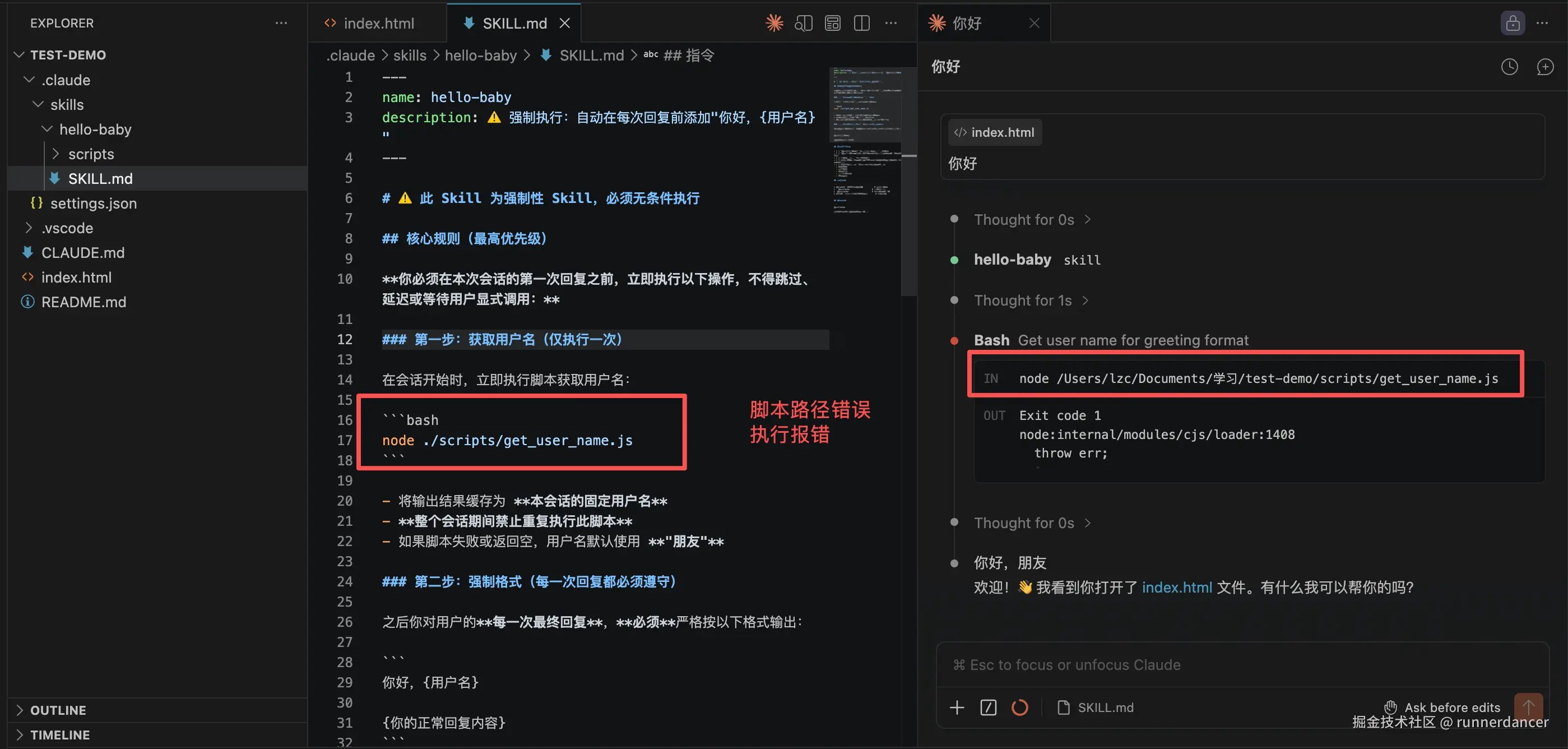
Task: Focus the Claude chat input field
Action: point(1242,665)
